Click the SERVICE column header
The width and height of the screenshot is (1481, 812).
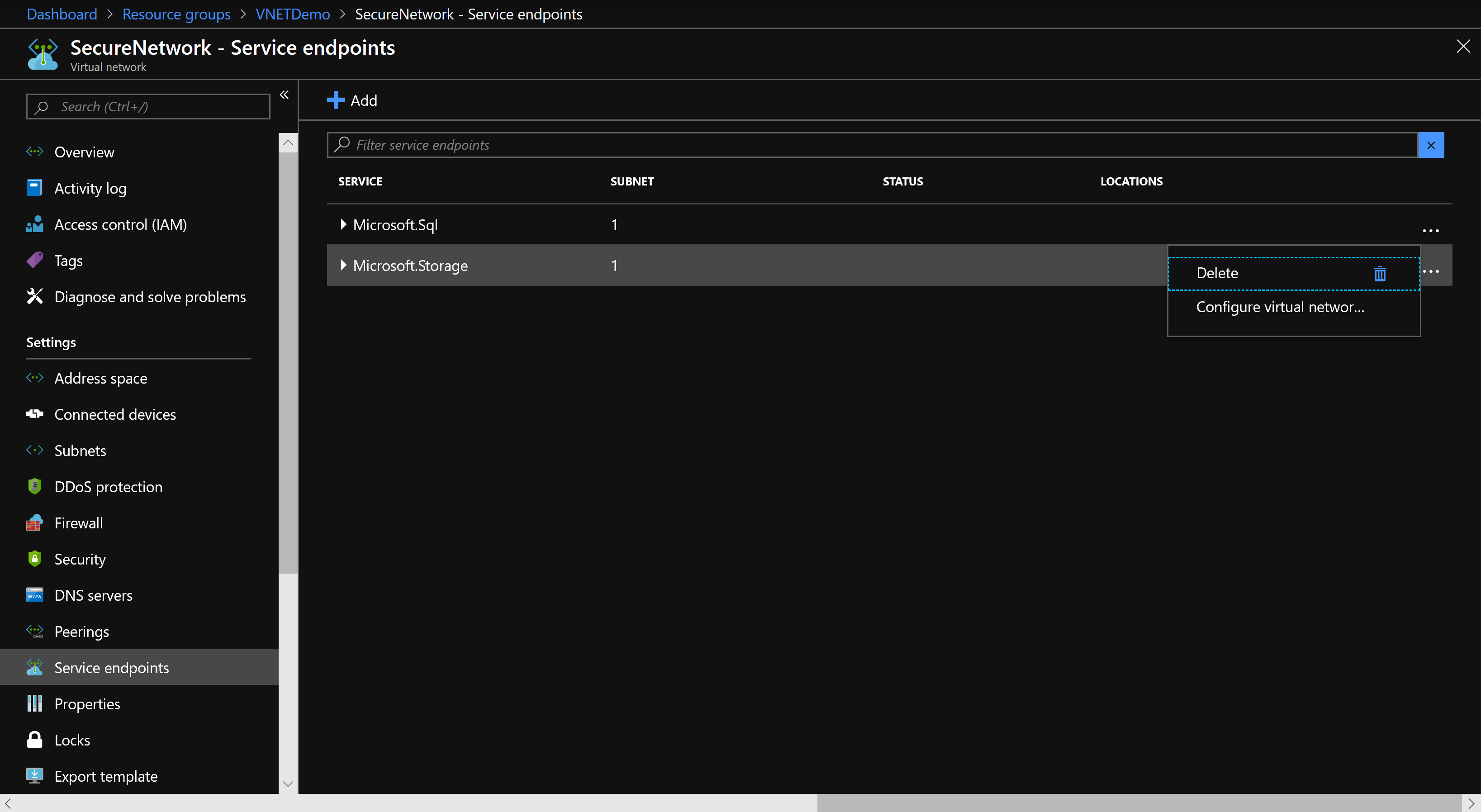pos(360,181)
